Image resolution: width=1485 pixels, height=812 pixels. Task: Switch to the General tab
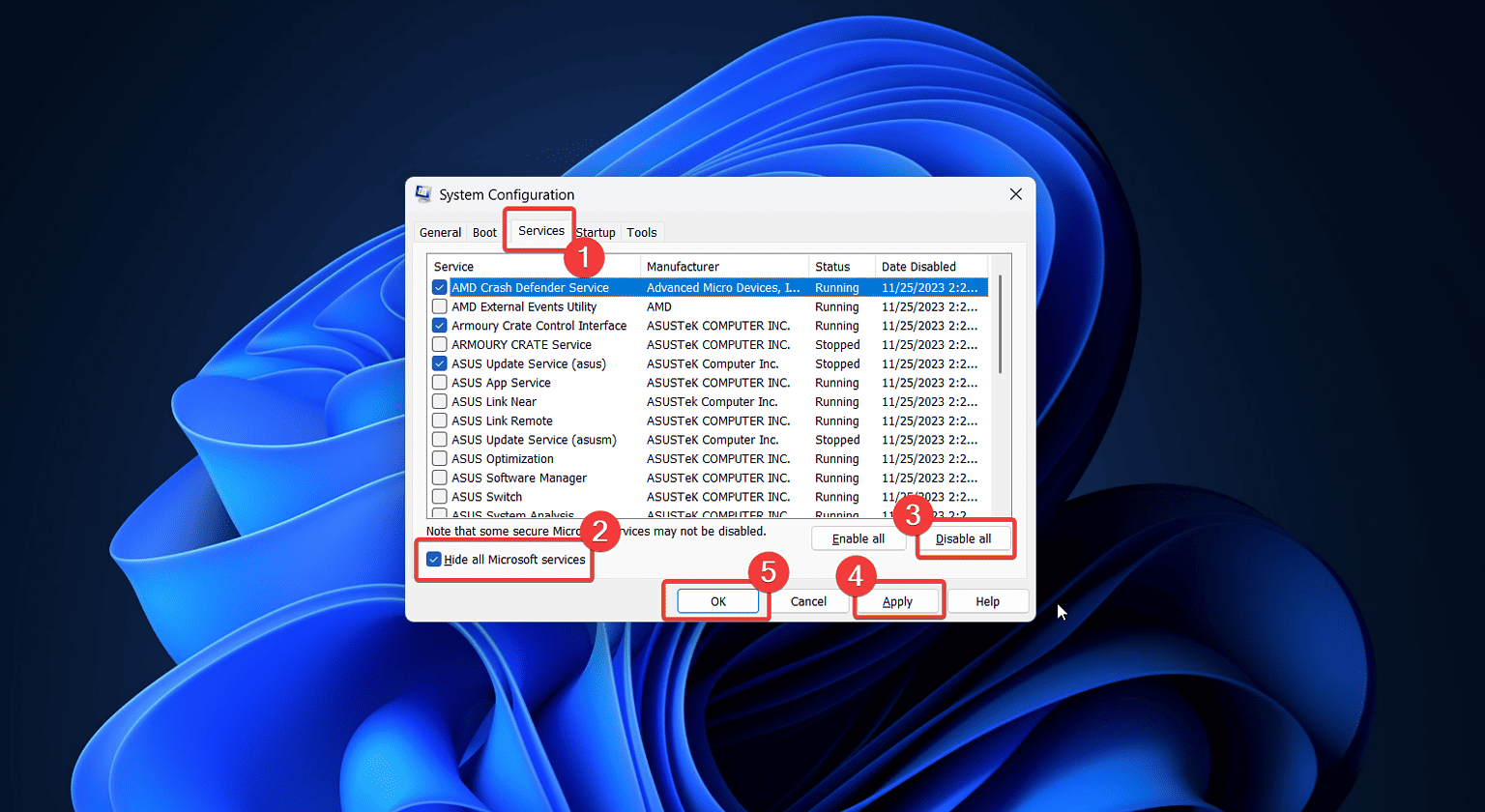click(x=441, y=232)
